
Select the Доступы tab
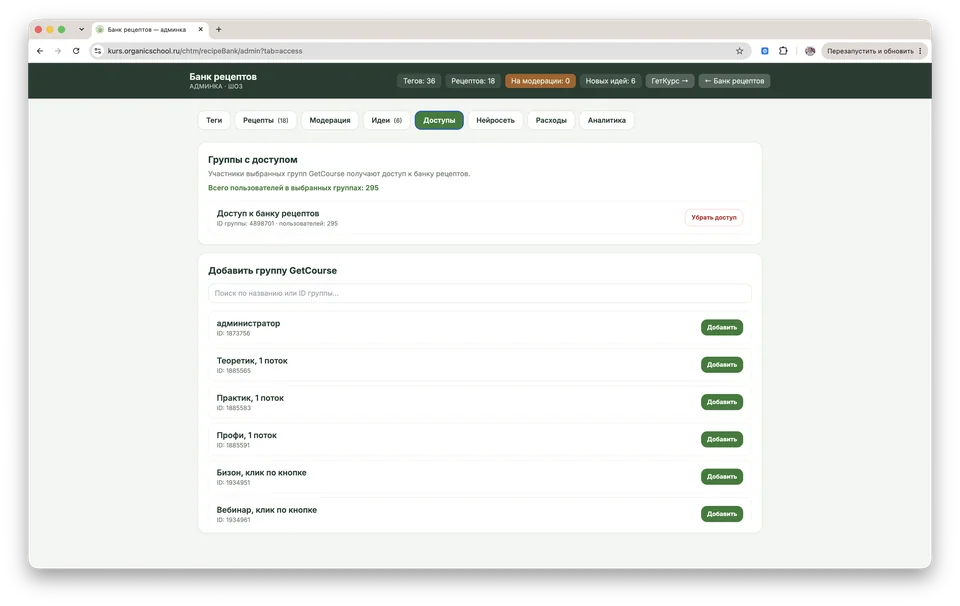coord(439,120)
